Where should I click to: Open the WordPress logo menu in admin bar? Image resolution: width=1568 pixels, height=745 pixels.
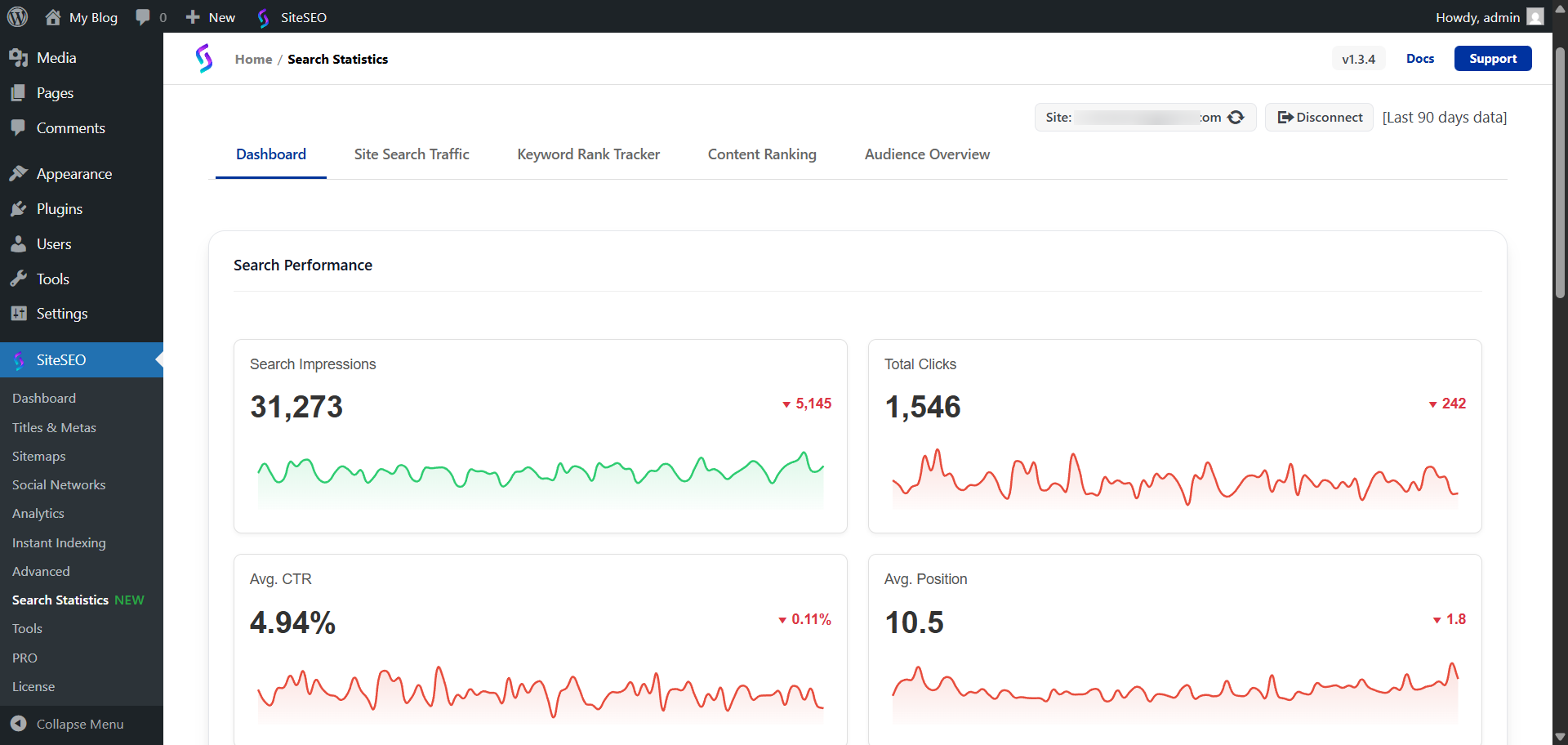[x=17, y=16]
